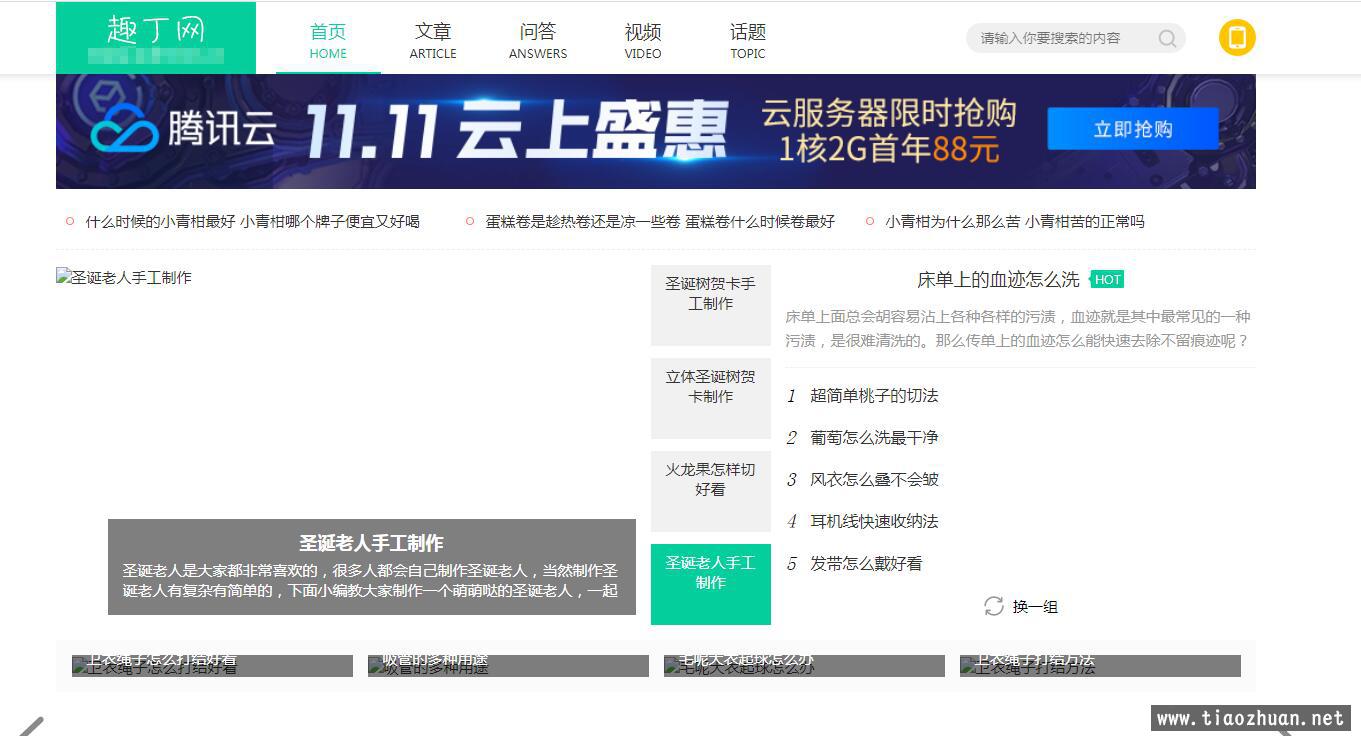1361x736 pixels.
Task: Select the 首页 HOME tab
Action: click(x=328, y=40)
